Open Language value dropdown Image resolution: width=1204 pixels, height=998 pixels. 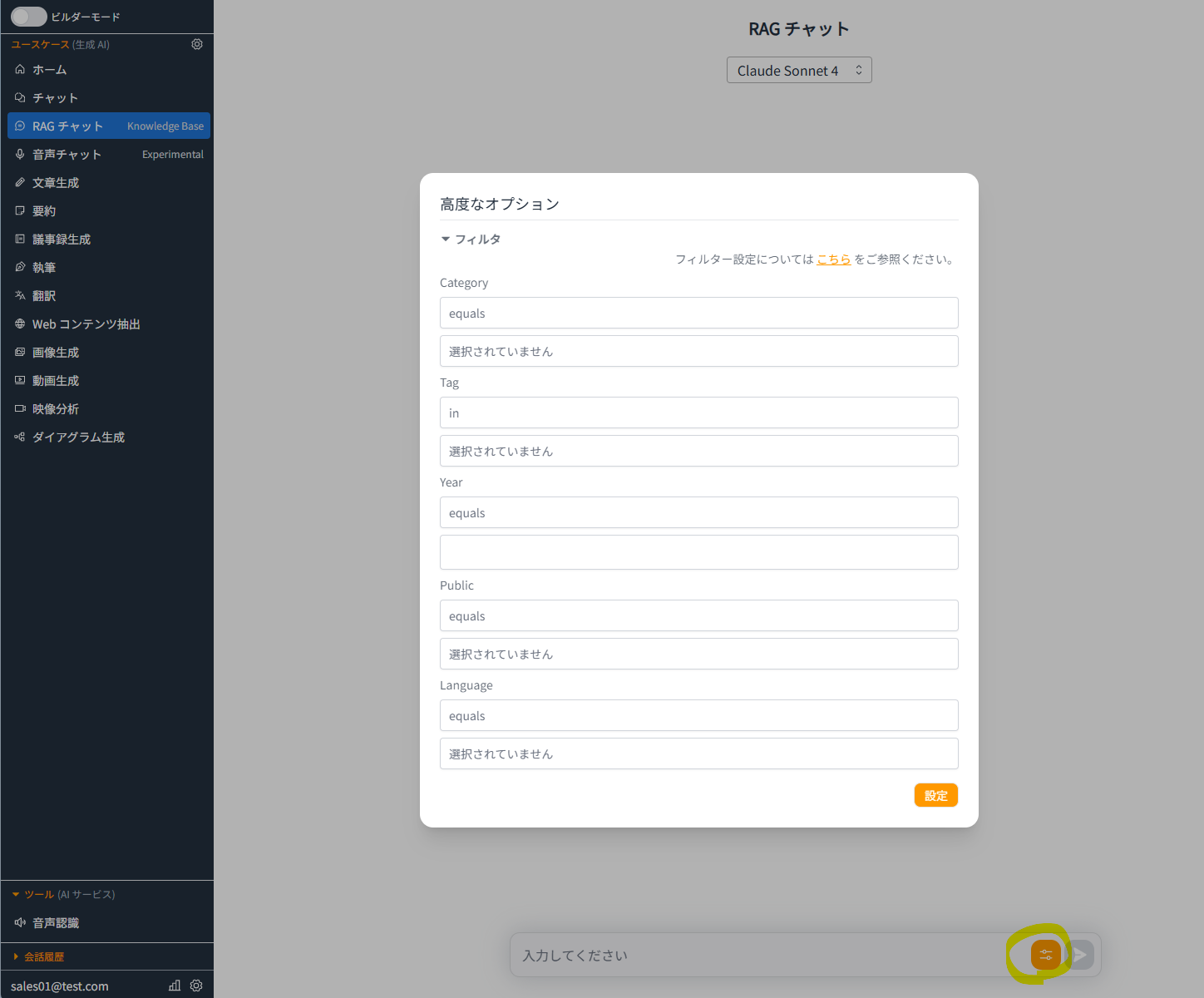point(698,754)
